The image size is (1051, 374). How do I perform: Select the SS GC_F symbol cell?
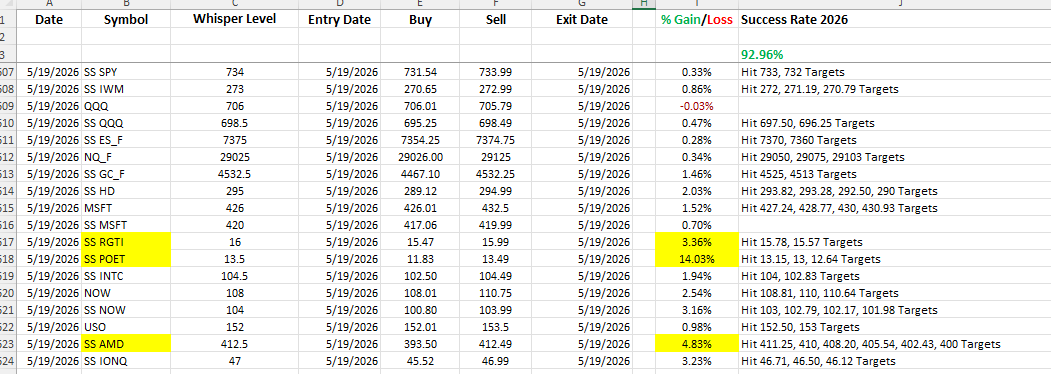click(126, 174)
